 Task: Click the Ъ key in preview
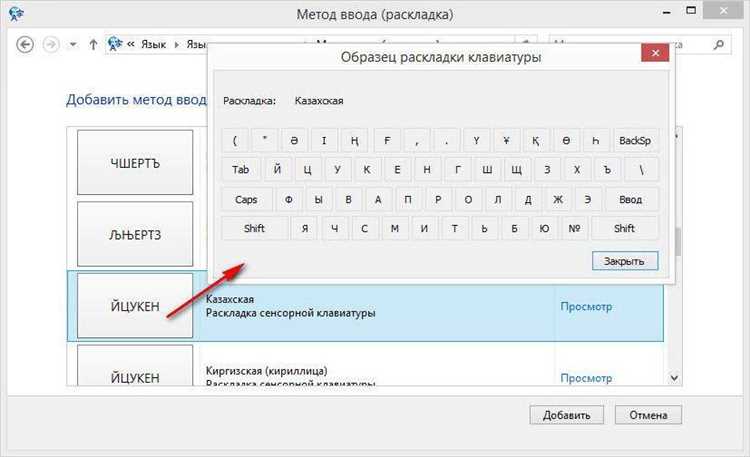click(607, 169)
